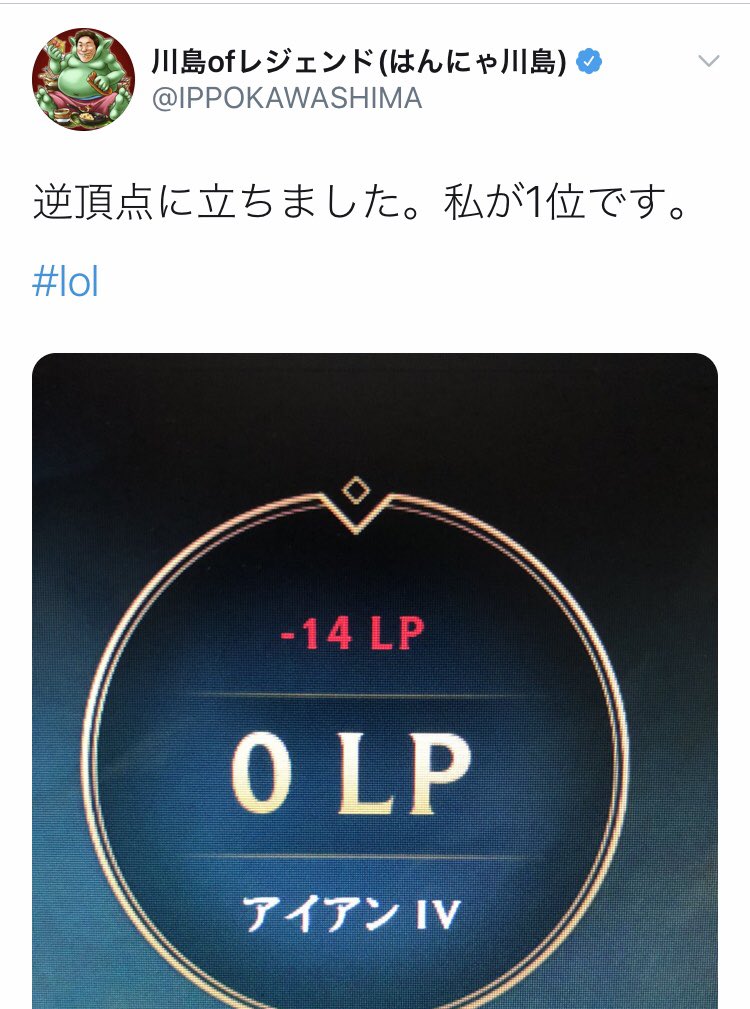Click the blue verified badge
750x1009 pixels.
coord(589,62)
